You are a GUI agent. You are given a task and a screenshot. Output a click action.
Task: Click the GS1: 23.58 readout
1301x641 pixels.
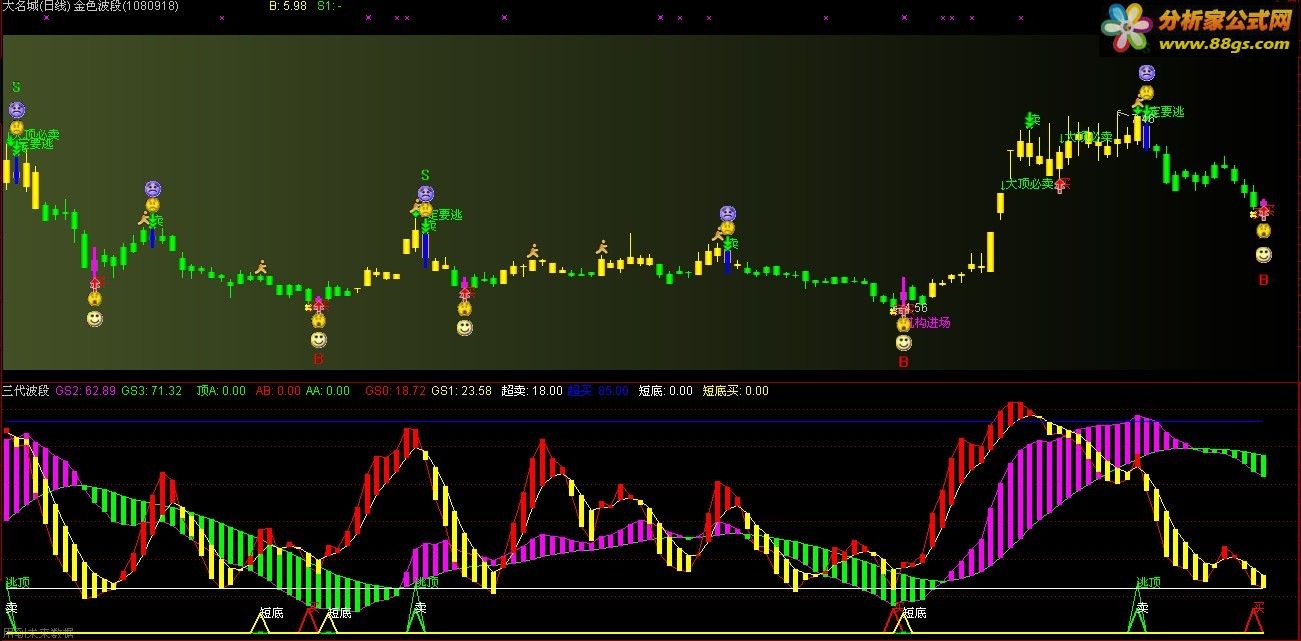pyautogui.click(x=461, y=391)
